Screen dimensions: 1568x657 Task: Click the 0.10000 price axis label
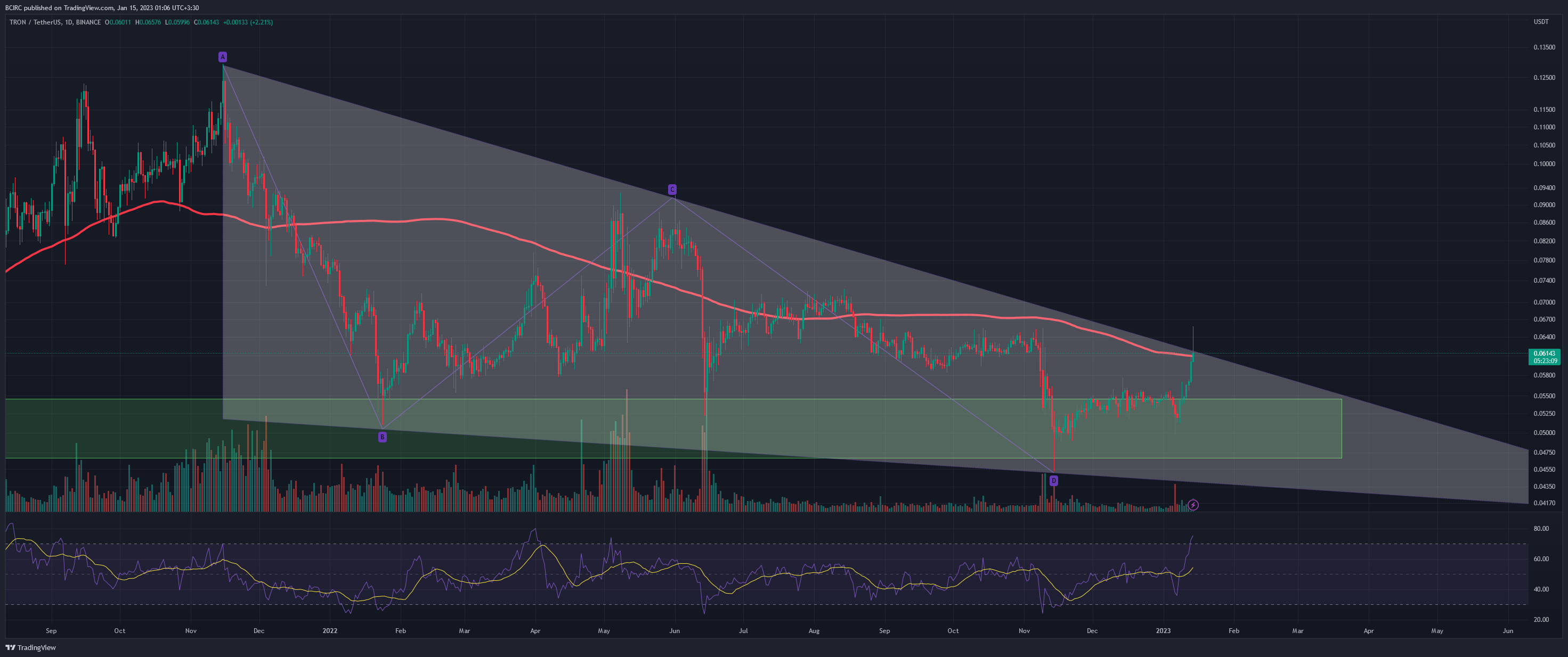(1543, 163)
